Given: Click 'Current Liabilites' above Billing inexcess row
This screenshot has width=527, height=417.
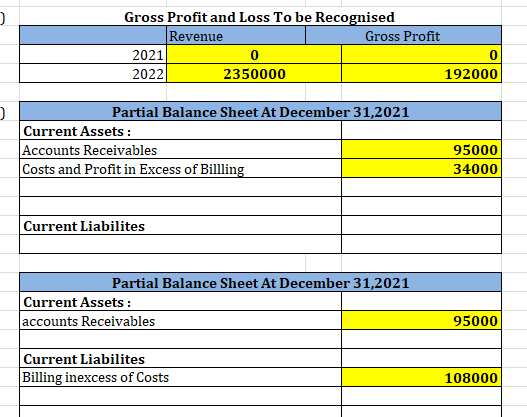Looking at the screenshot, I should click(x=84, y=359).
